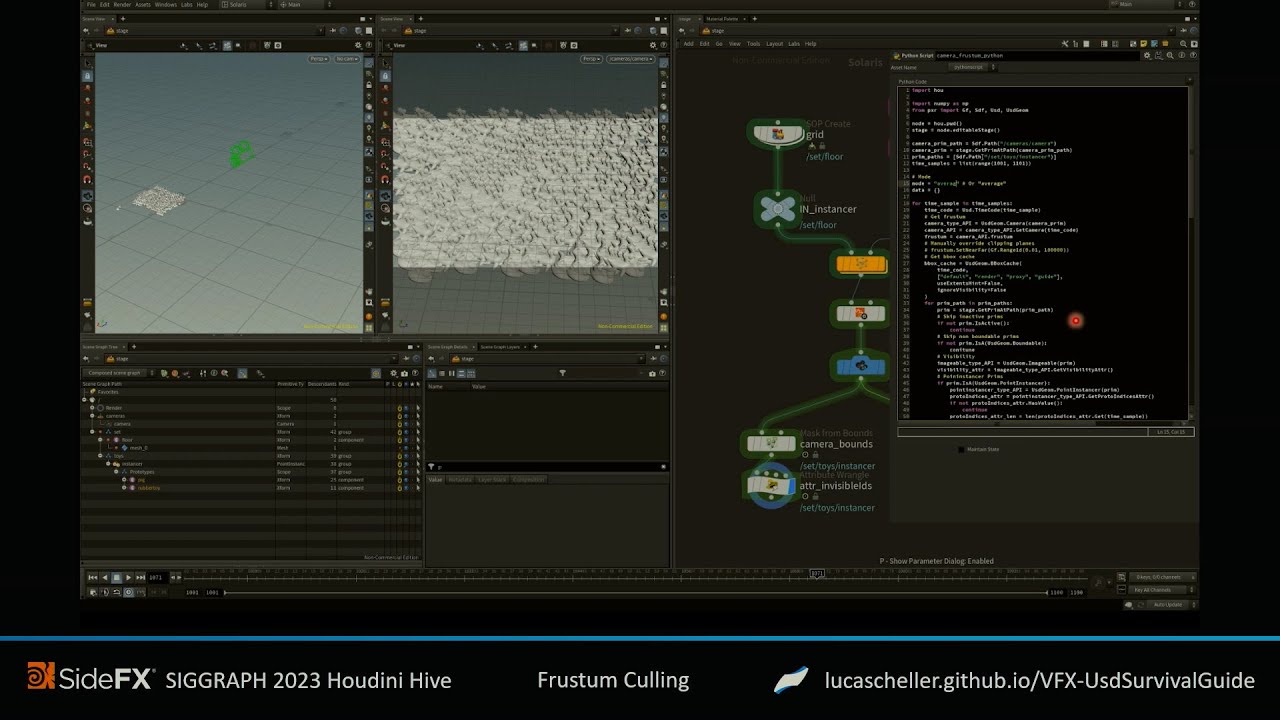The width and height of the screenshot is (1280, 720).
Task: Select the attr_invisibleIds wrangle node
Action: pos(771,484)
